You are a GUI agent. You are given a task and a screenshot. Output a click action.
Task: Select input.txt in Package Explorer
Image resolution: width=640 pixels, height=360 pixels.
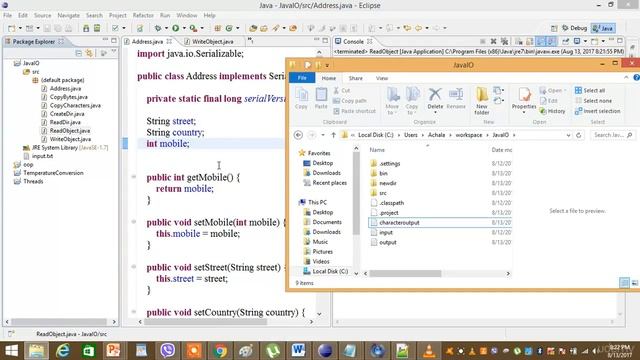click(39, 156)
